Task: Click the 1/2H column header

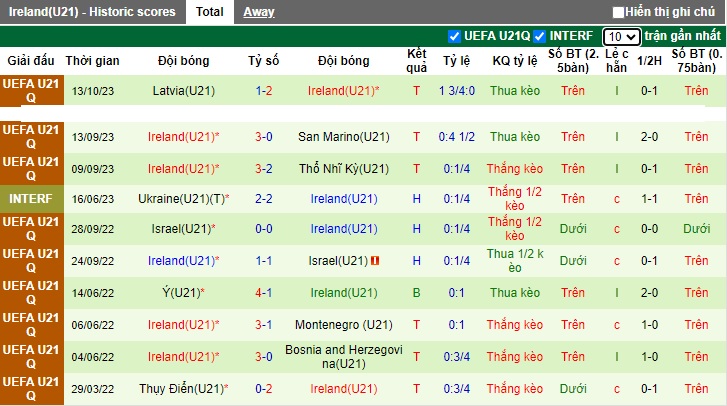Action: pyautogui.click(x=649, y=61)
